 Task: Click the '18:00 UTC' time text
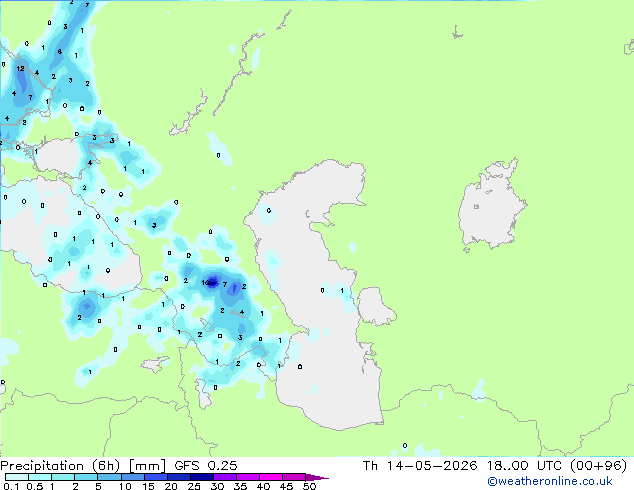[524, 466]
